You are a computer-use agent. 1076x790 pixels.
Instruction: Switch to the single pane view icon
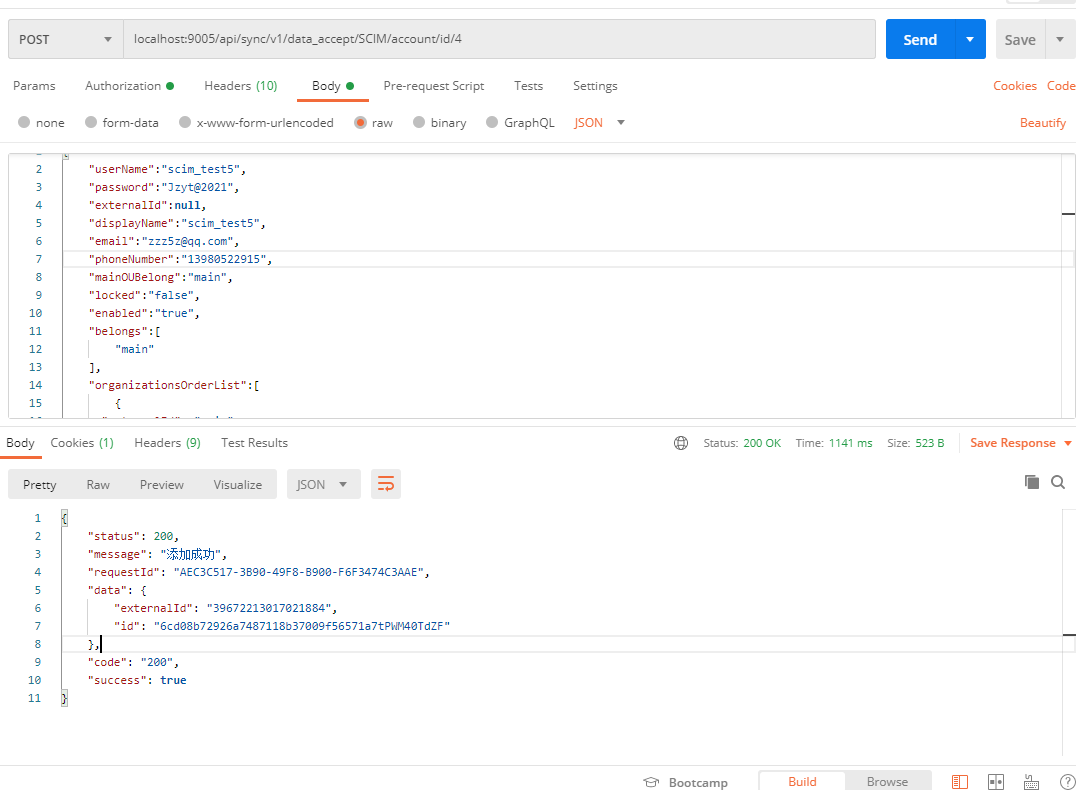[959, 782]
